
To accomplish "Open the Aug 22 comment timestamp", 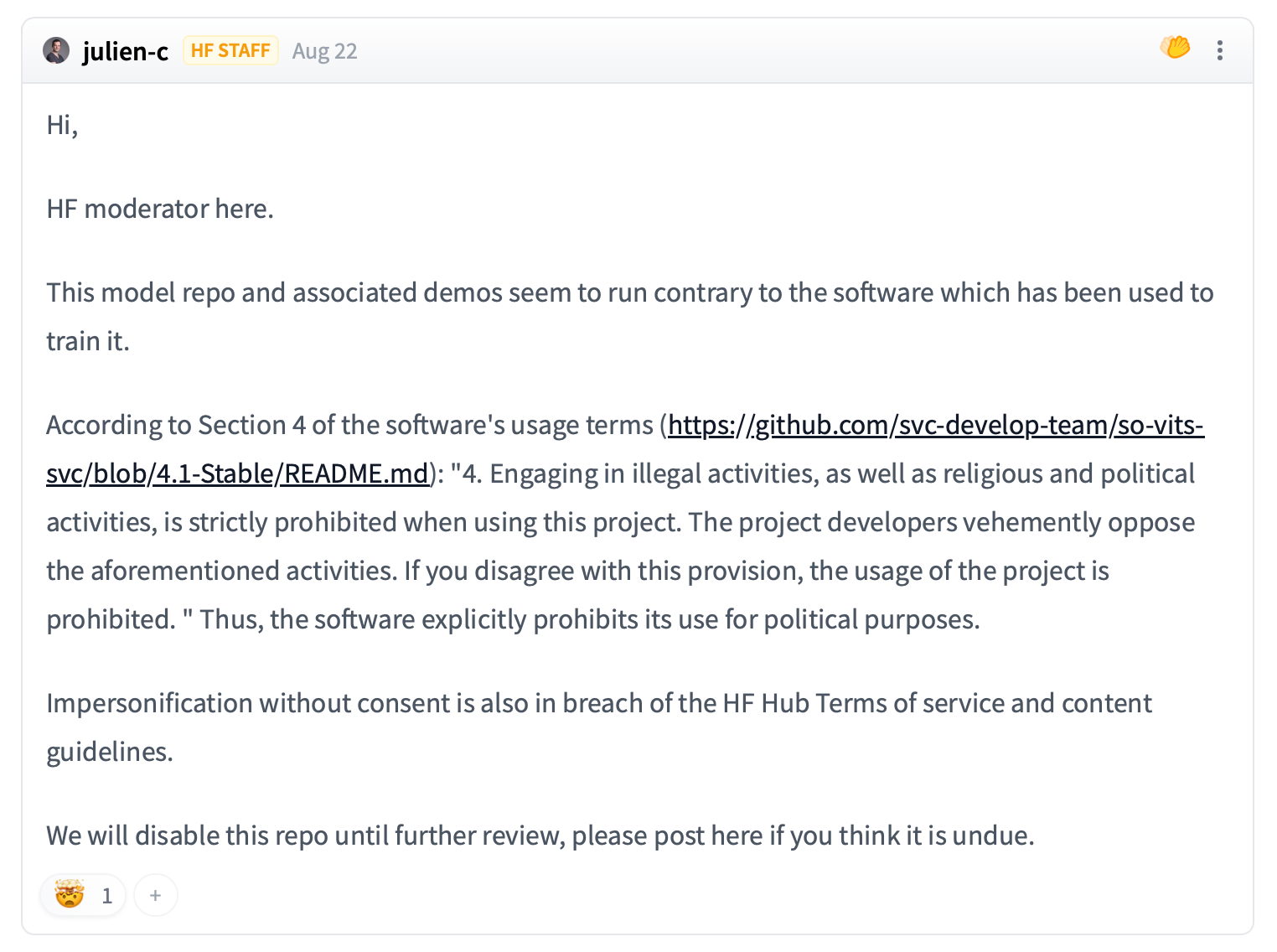I will coord(324,51).
